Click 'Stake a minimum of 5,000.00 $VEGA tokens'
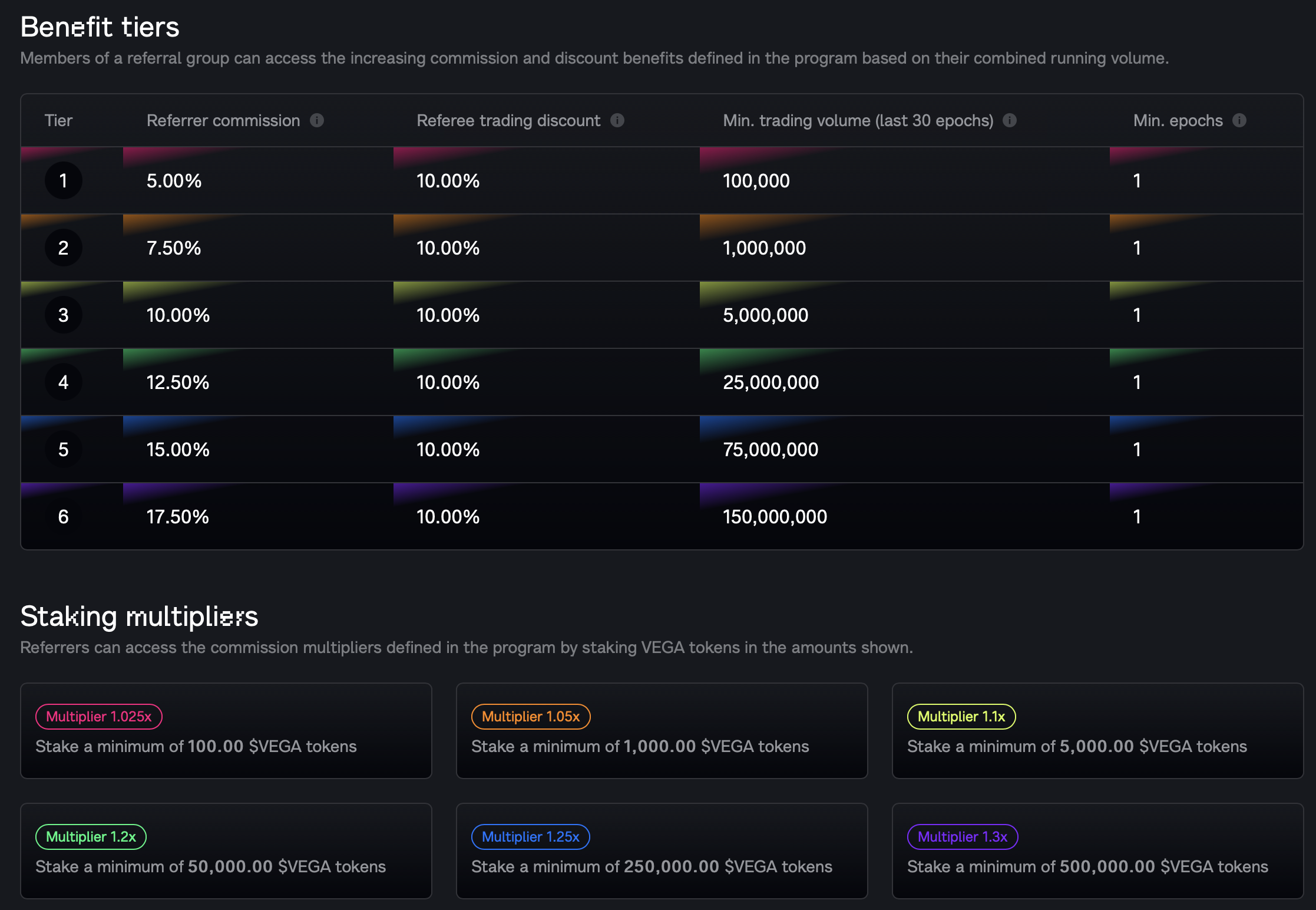Viewport: 1316px width, 910px height. (x=1077, y=746)
